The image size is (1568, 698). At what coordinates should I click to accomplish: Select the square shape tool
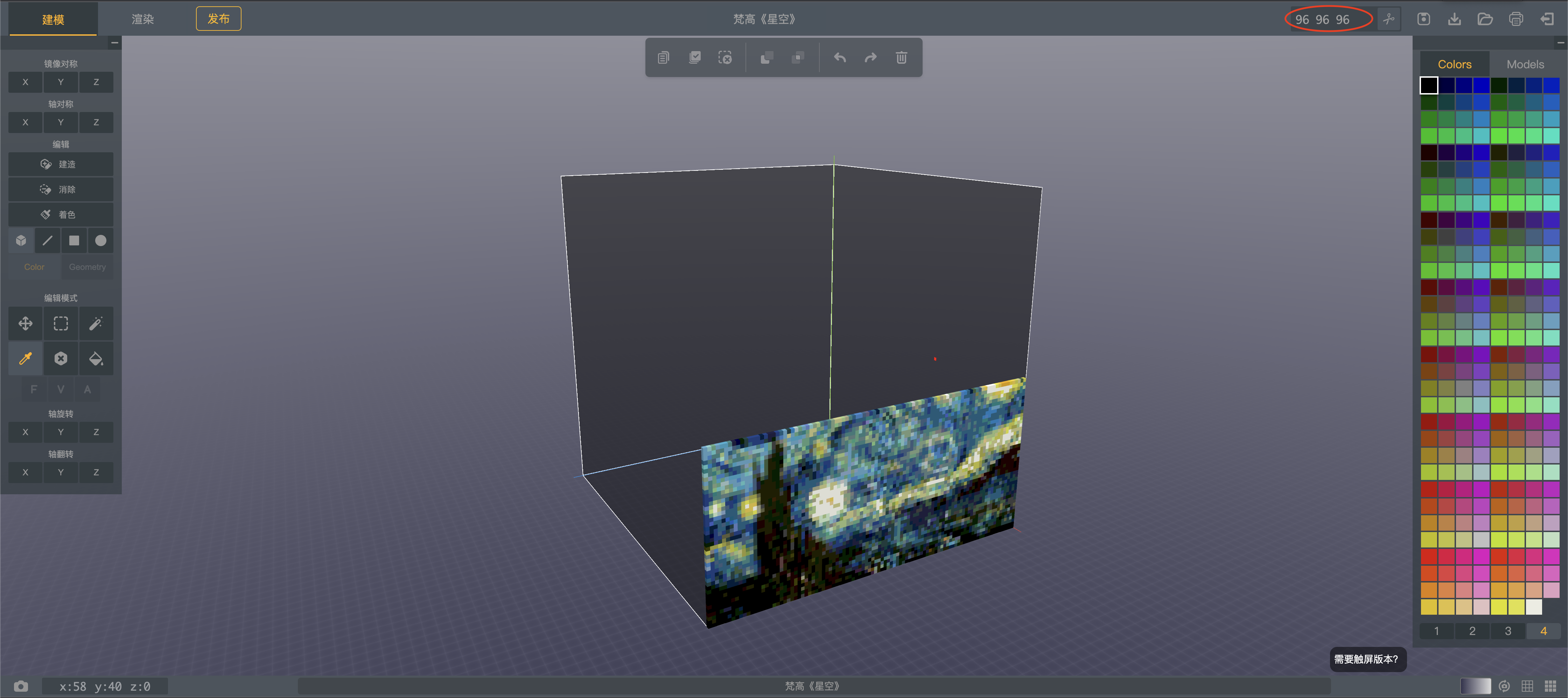click(x=74, y=240)
